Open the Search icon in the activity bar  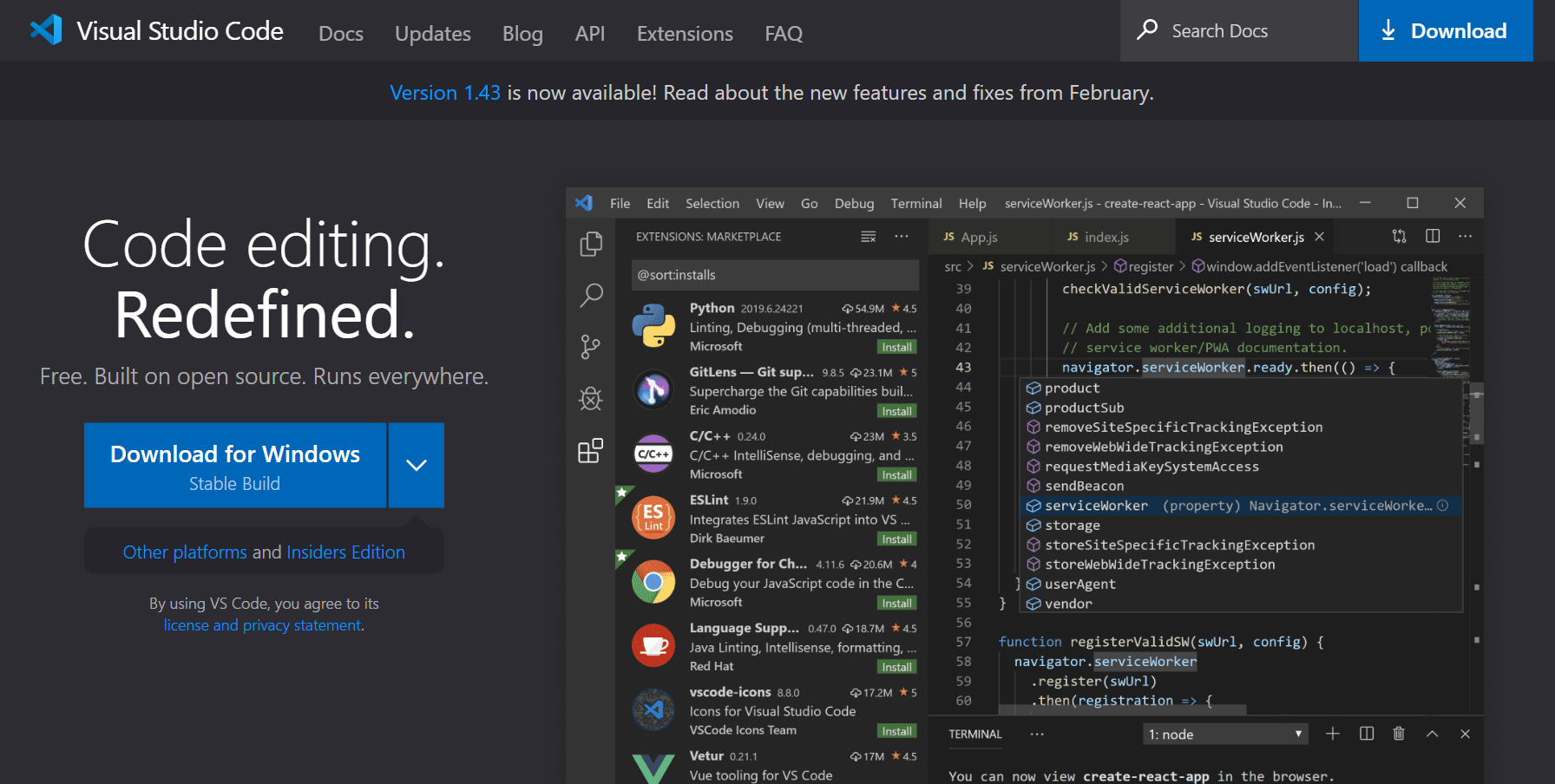tap(591, 296)
